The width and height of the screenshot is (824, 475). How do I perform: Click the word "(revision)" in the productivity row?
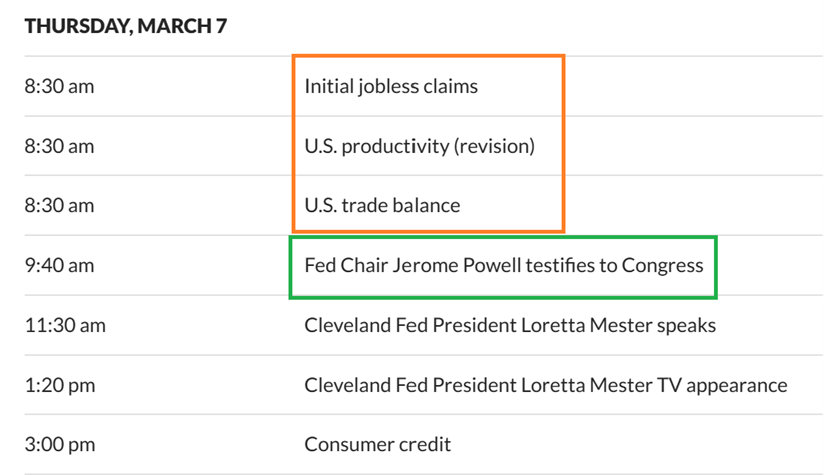[x=494, y=146]
